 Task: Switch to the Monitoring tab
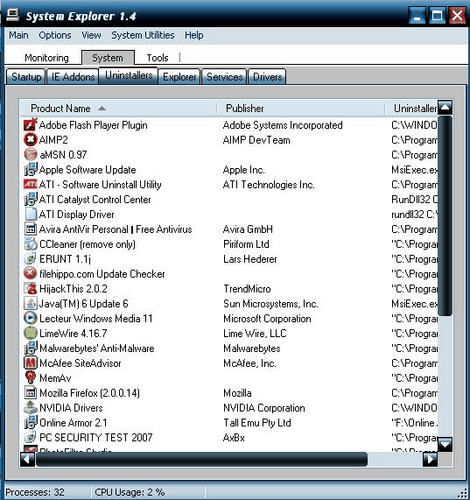coord(46,58)
